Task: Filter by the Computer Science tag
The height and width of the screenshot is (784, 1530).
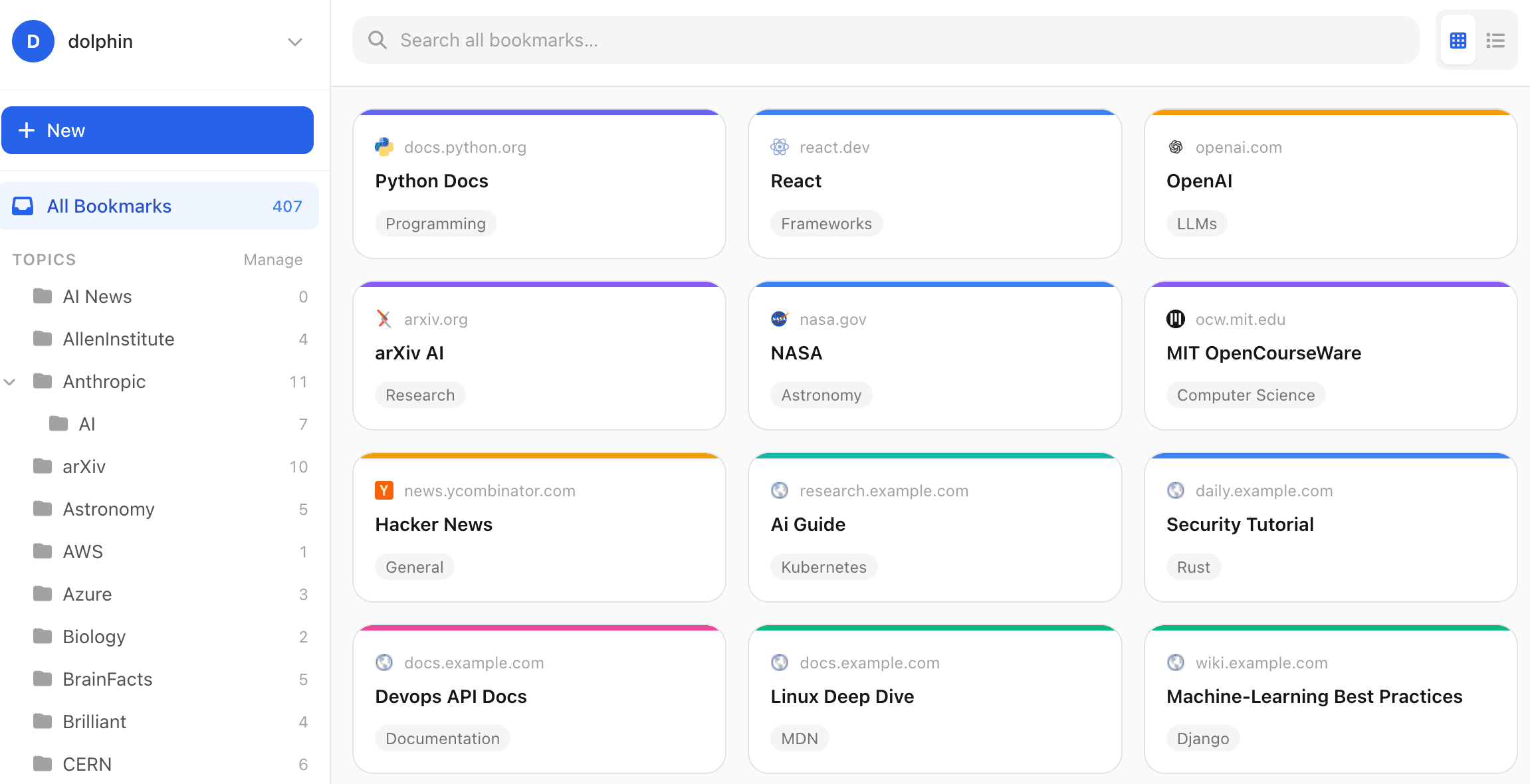Action: pyautogui.click(x=1246, y=395)
